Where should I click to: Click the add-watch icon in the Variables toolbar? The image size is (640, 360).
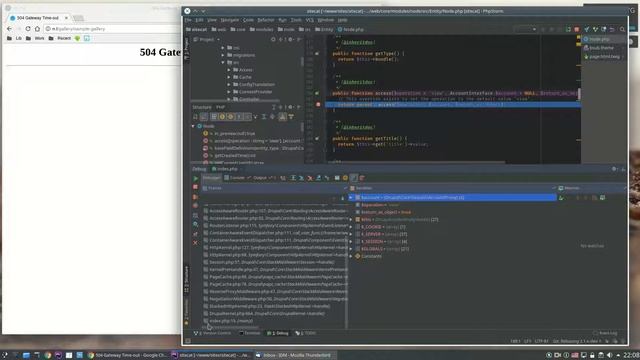[562, 198]
